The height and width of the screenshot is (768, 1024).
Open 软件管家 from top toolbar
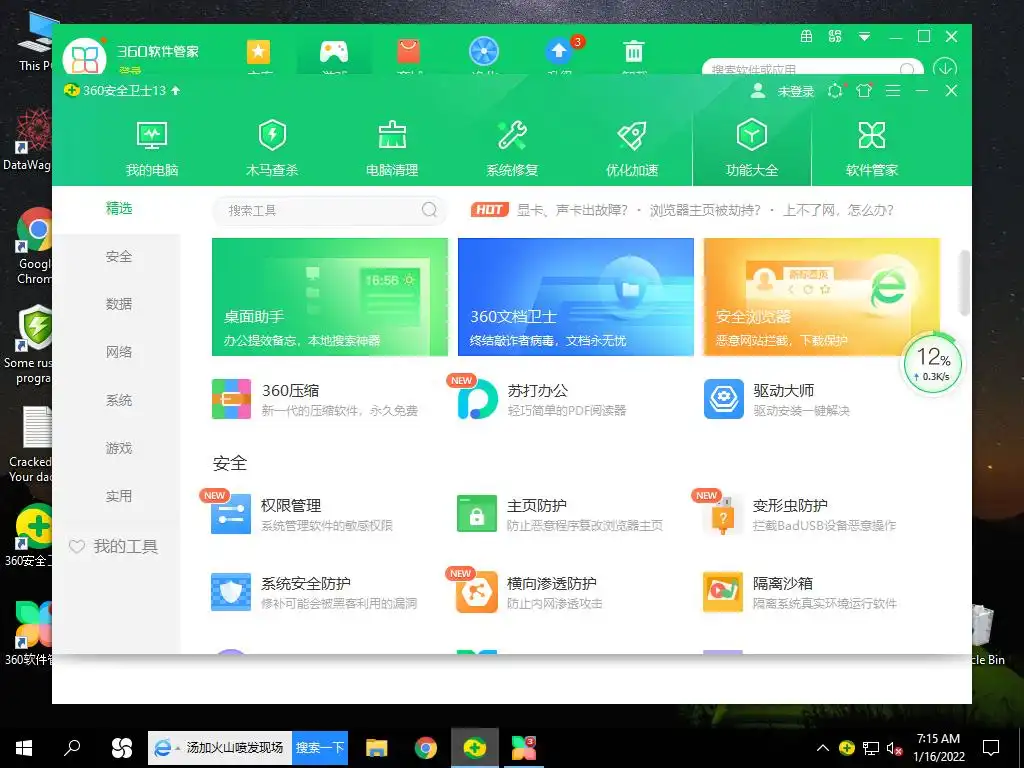[x=872, y=149]
